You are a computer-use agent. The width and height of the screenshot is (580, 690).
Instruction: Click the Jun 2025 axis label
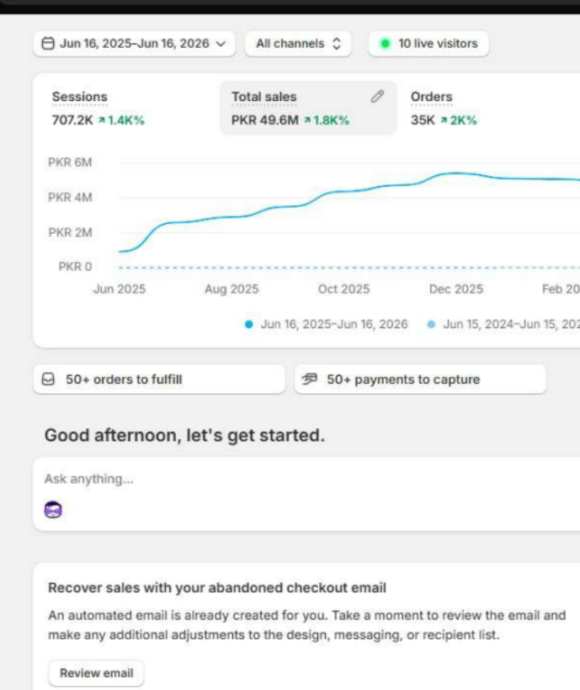(x=119, y=289)
